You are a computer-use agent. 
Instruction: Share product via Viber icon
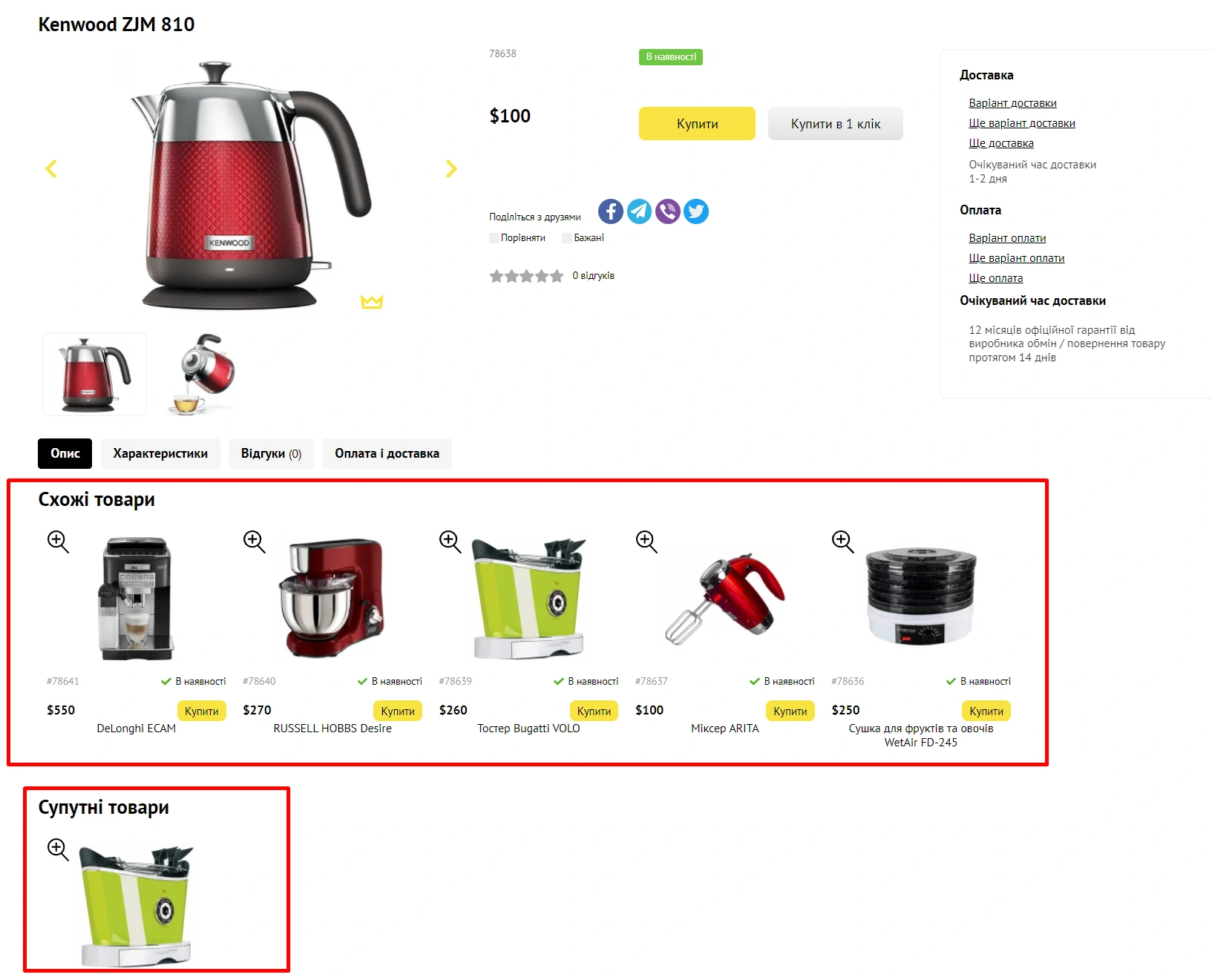pos(668,211)
